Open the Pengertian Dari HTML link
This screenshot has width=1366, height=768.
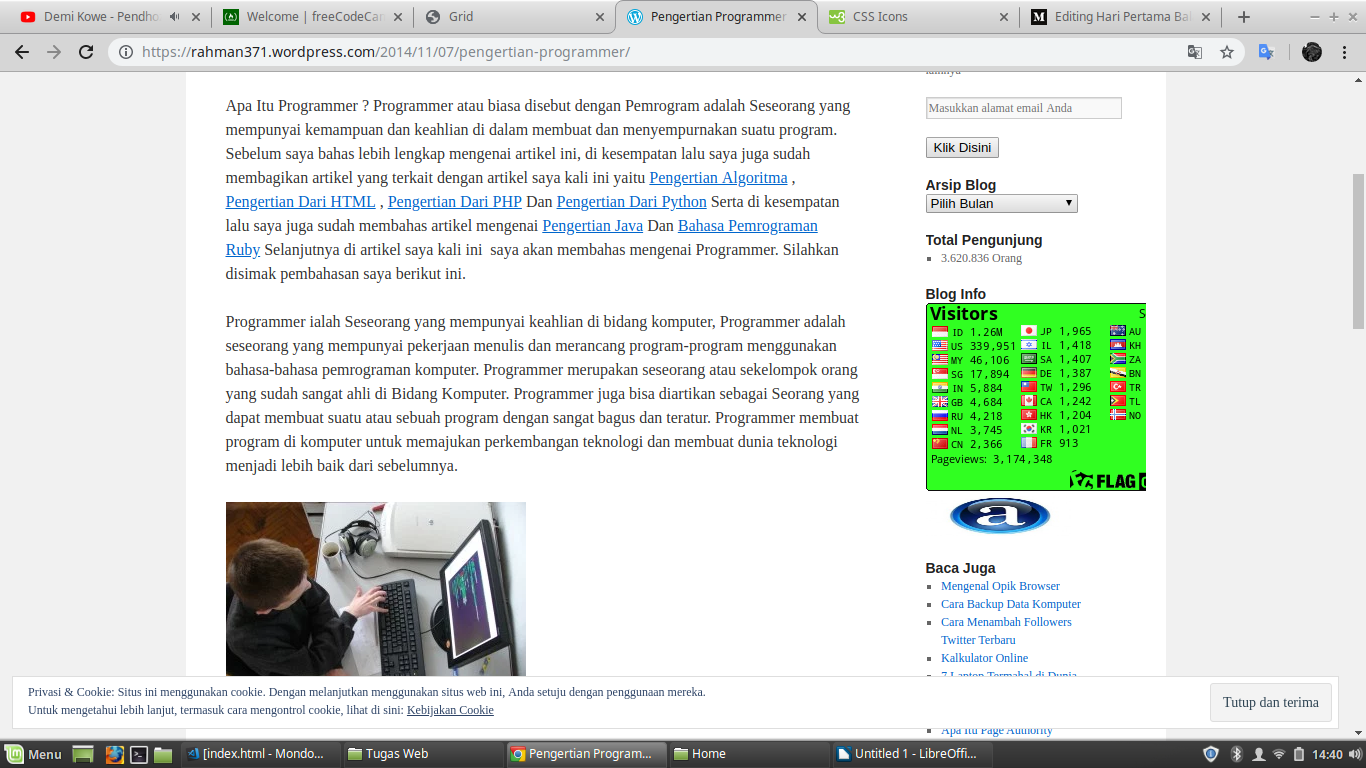tap(301, 202)
